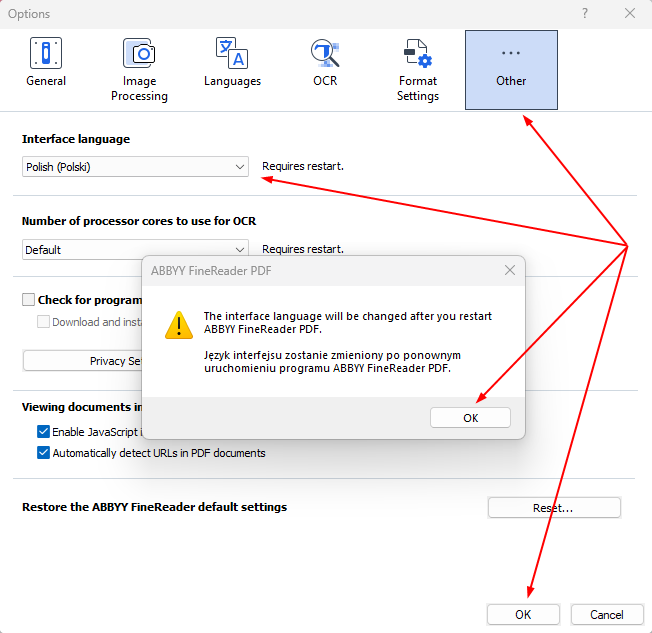Expand the processor cores Default dropdown
Screen dimensions: 652x633
[x=135, y=250]
